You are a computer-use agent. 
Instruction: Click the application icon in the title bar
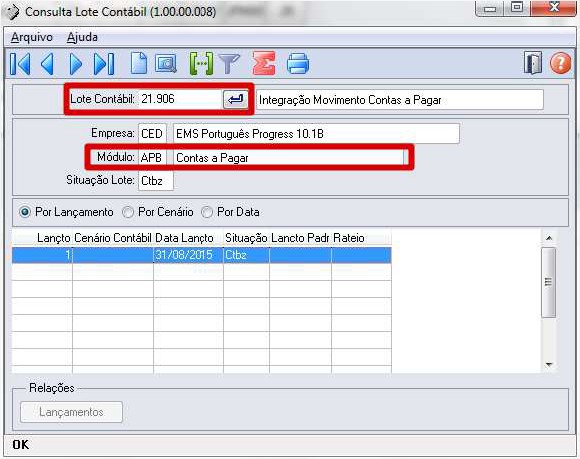coord(13,12)
